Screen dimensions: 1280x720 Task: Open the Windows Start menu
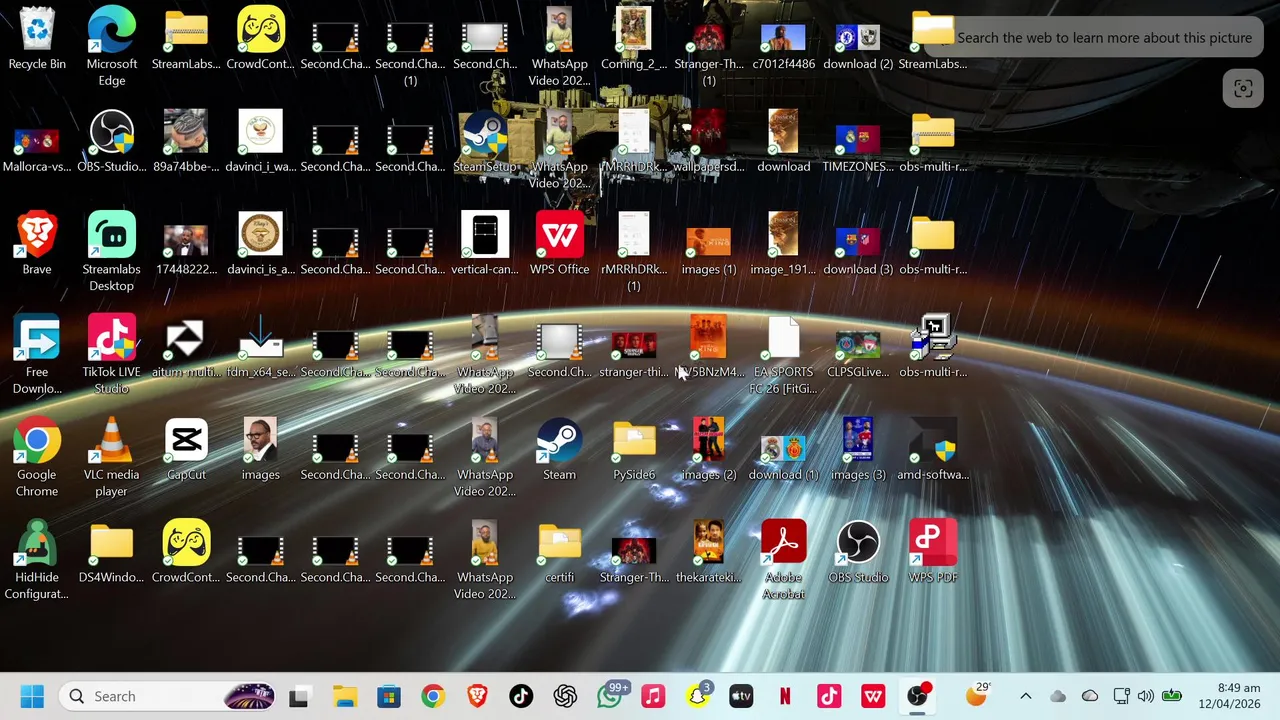point(32,696)
